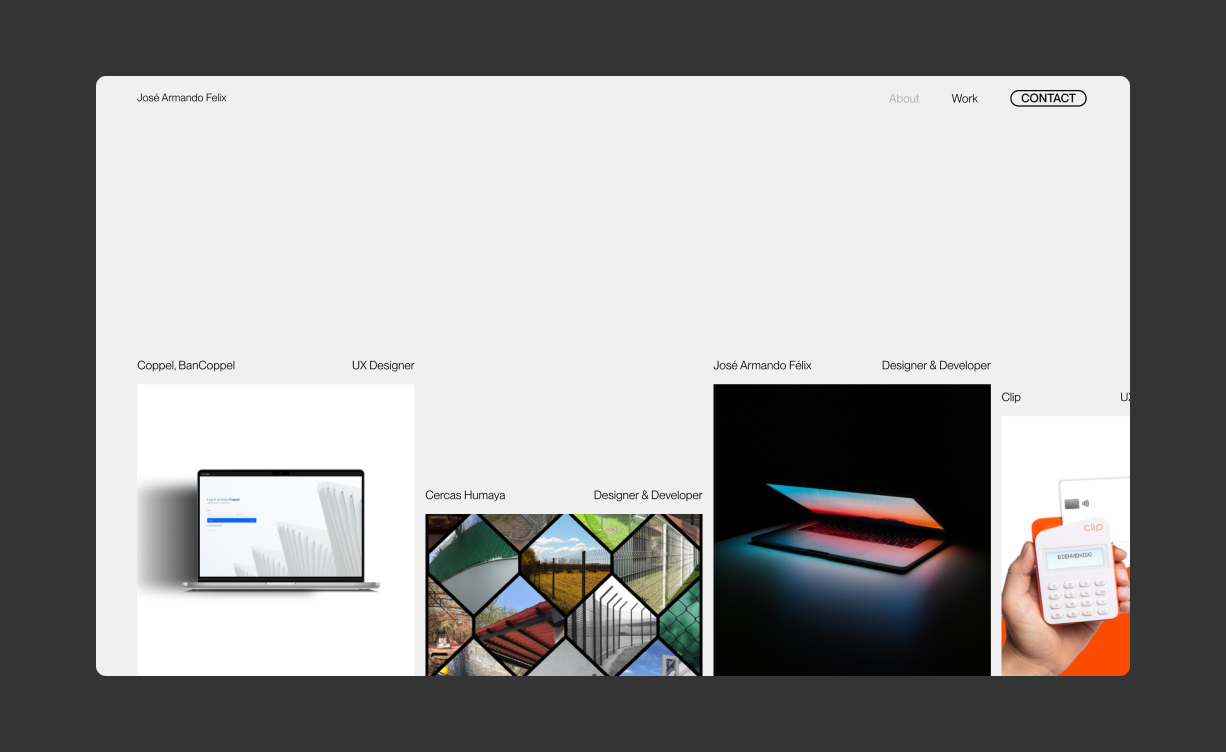Click the José Armando Félix project title

pos(762,366)
